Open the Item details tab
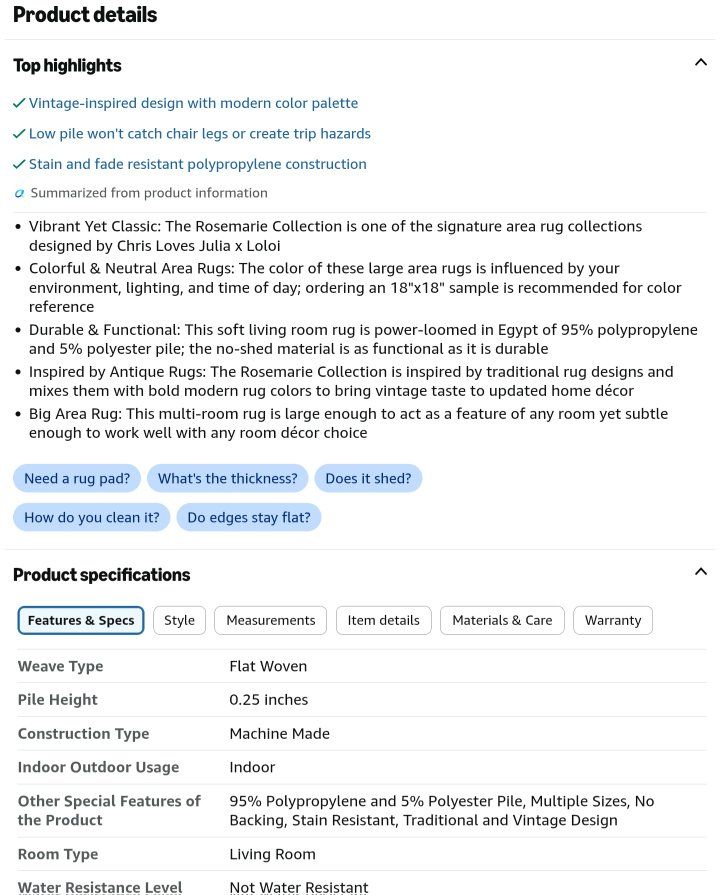Viewport: 720px width, 895px height. [384, 620]
